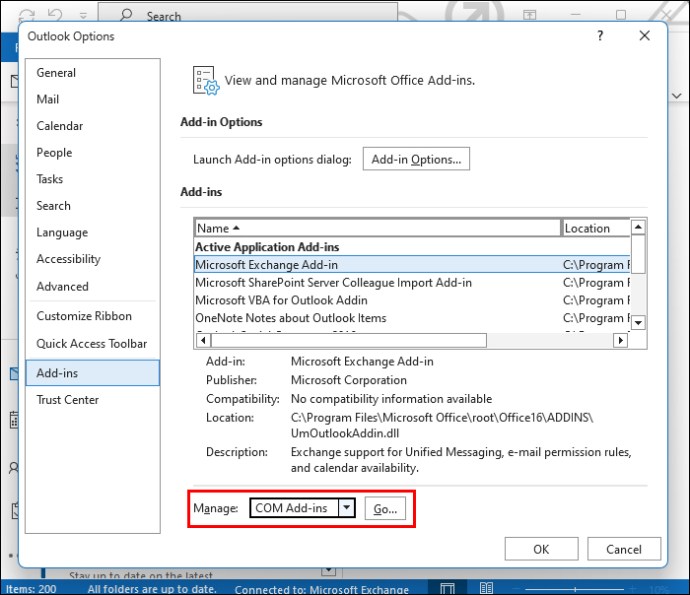Viewport: 690px width, 595px height.
Task: Click the horizontal scroll right arrow
Action: click(620, 340)
